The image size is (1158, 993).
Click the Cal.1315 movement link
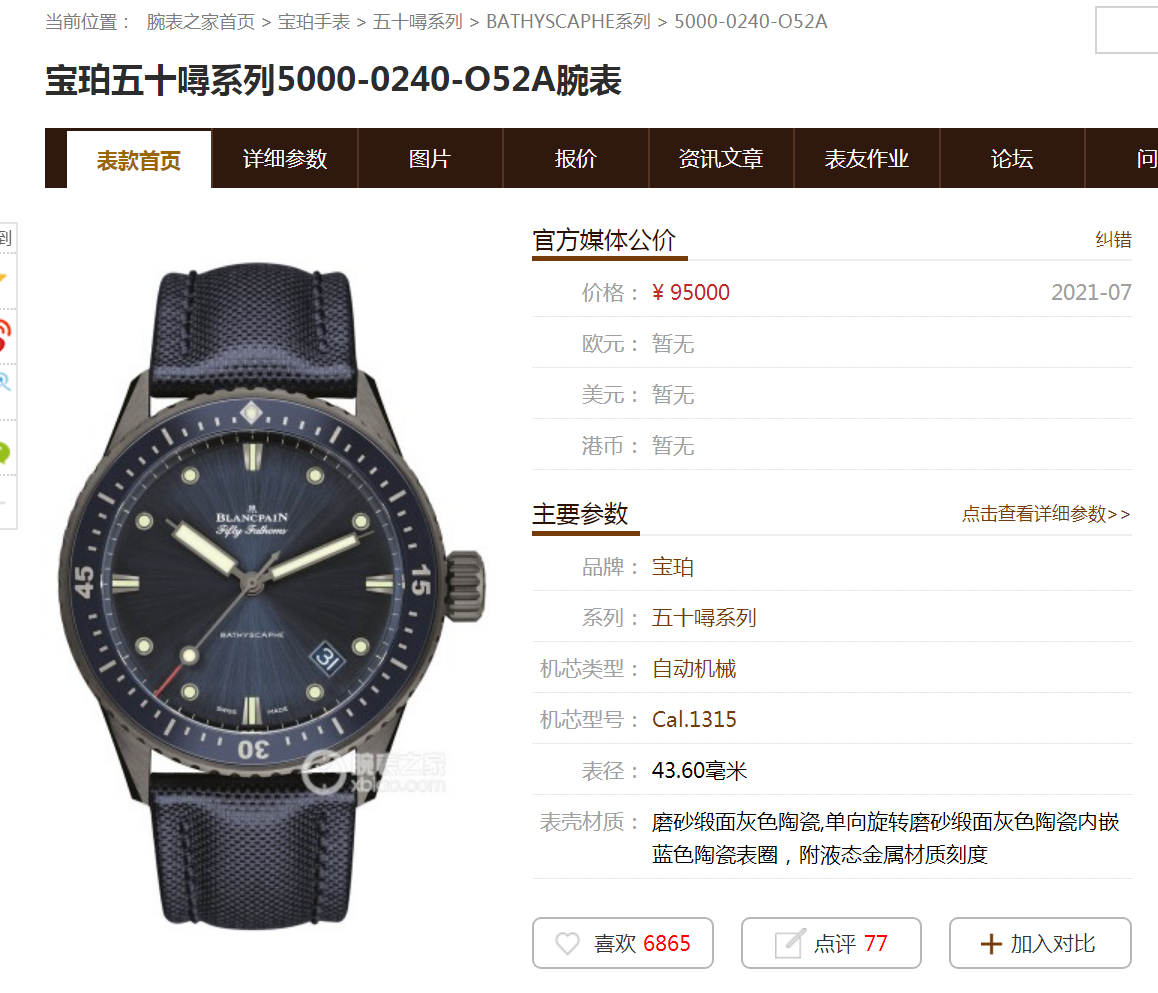[694, 719]
